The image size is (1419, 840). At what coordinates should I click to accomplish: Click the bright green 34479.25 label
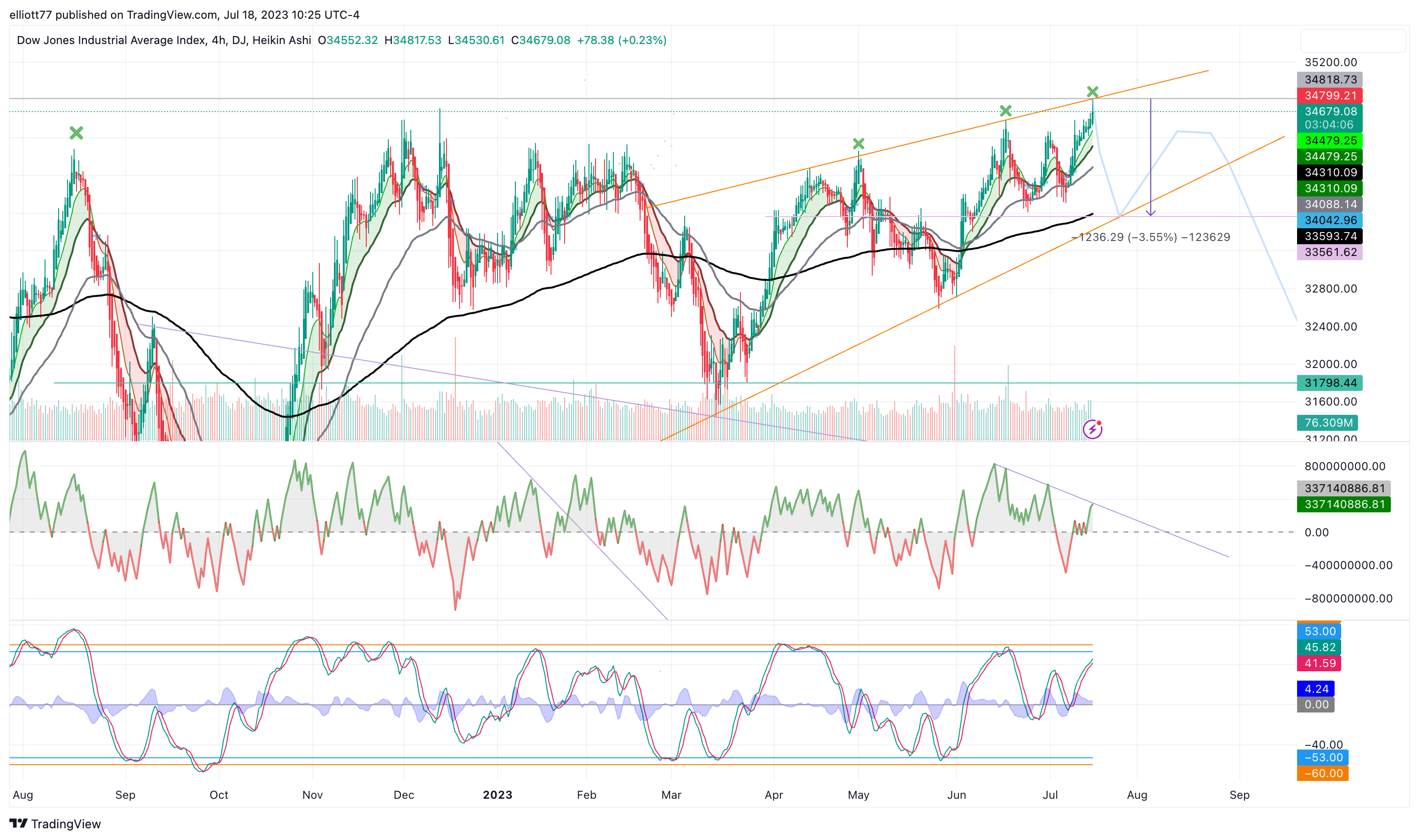pos(1329,140)
